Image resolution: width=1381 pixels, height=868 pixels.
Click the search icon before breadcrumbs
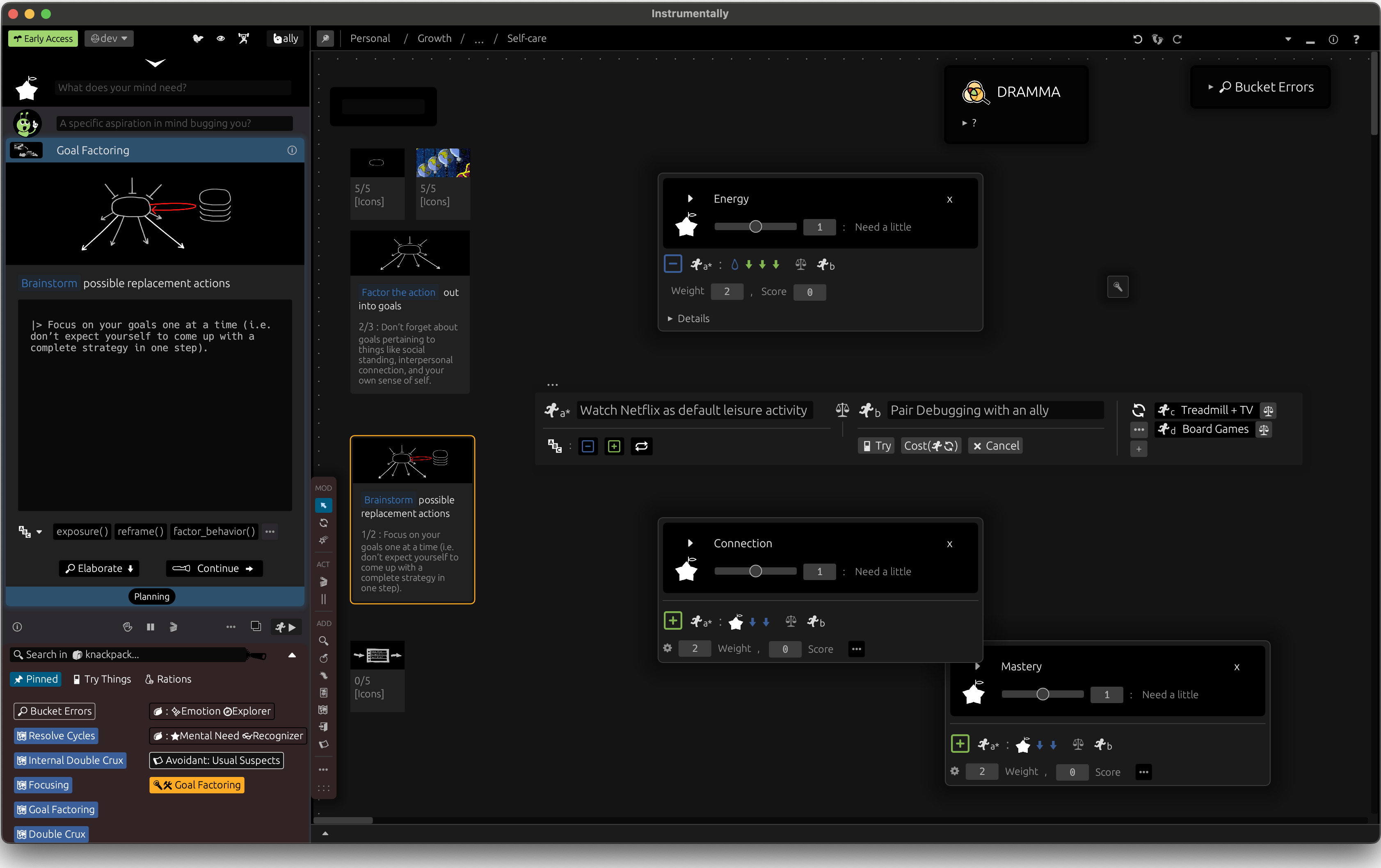click(325, 39)
